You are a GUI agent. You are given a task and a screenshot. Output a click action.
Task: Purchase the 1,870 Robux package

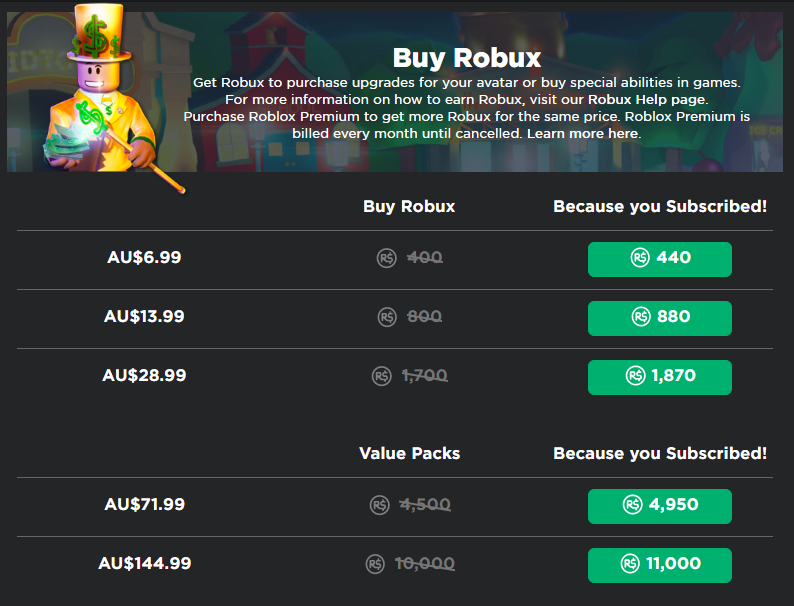click(659, 376)
